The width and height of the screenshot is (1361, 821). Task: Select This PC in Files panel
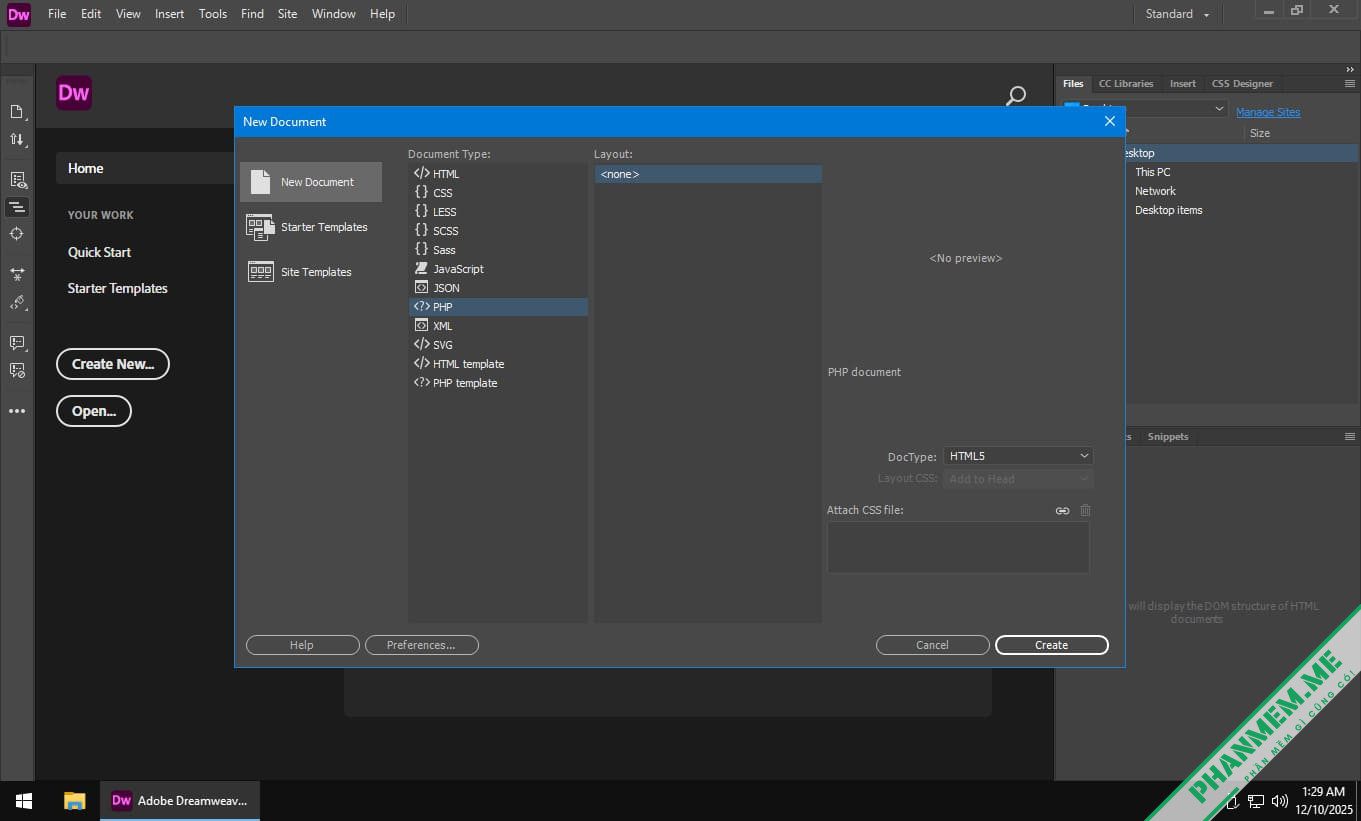1152,172
